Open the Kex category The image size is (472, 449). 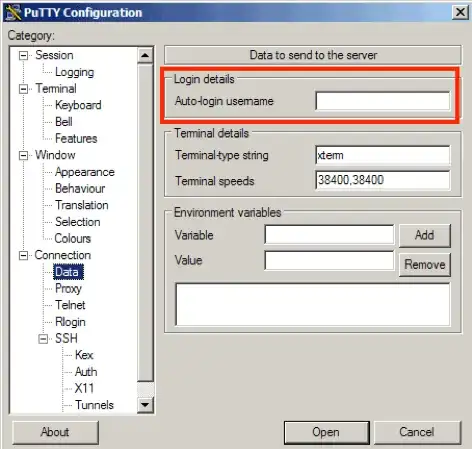(84, 355)
